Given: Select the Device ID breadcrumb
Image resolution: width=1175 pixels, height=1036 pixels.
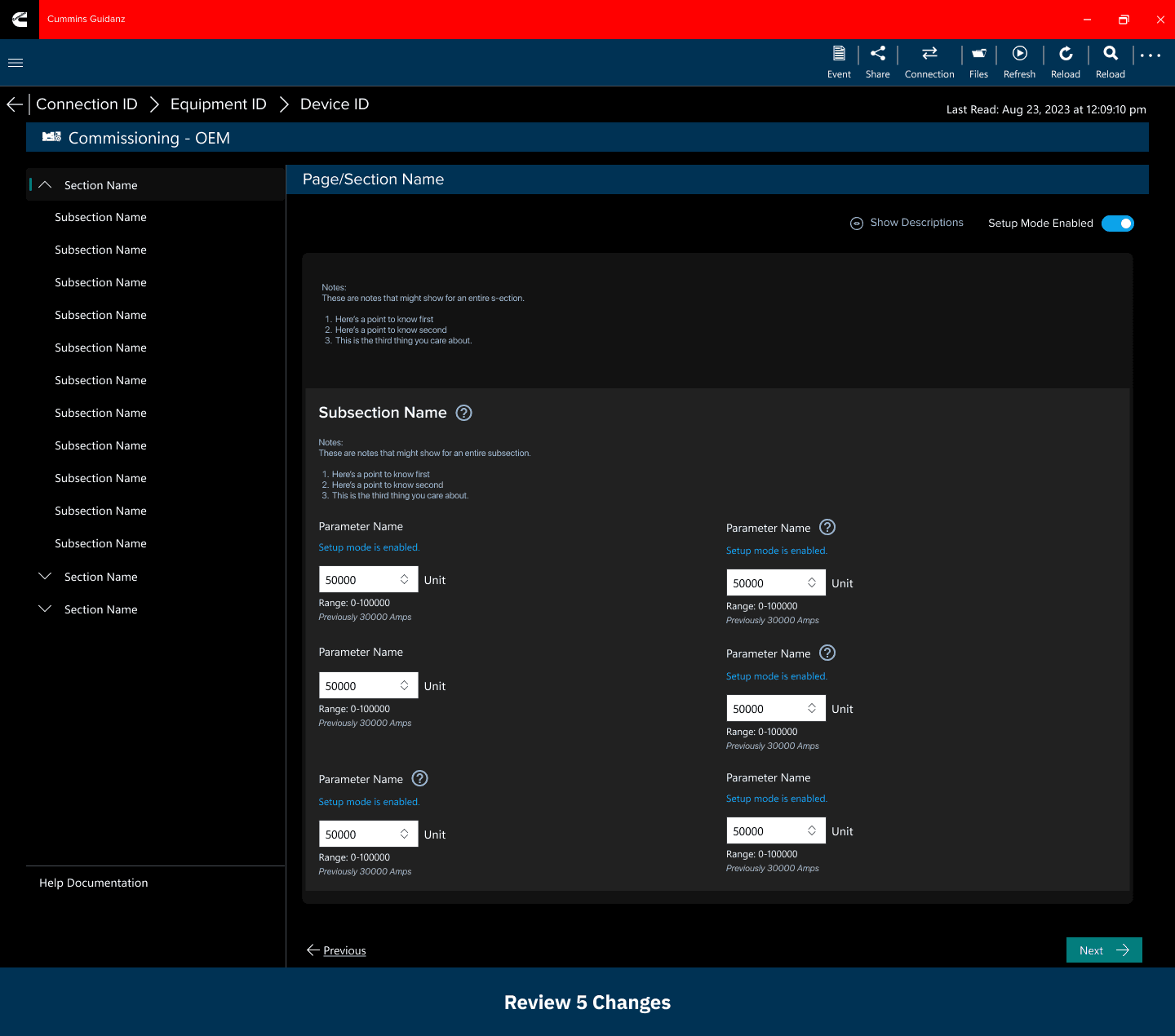Looking at the screenshot, I should [335, 104].
